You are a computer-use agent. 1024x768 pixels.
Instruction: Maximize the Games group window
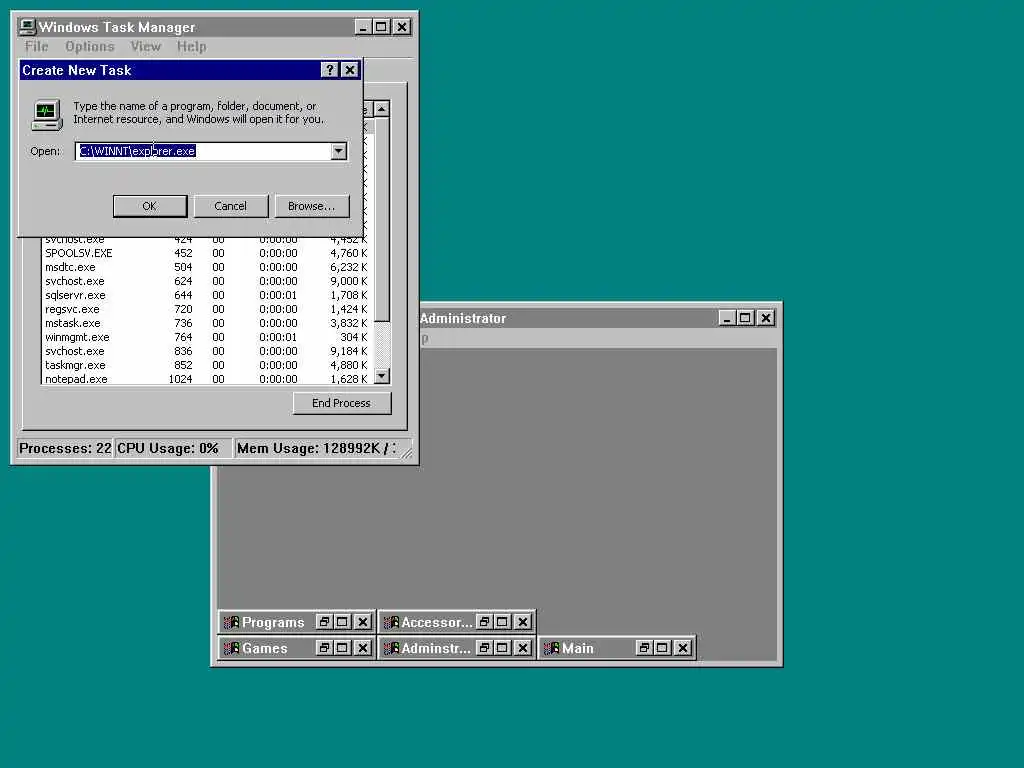pyautogui.click(x=342, y=648)
